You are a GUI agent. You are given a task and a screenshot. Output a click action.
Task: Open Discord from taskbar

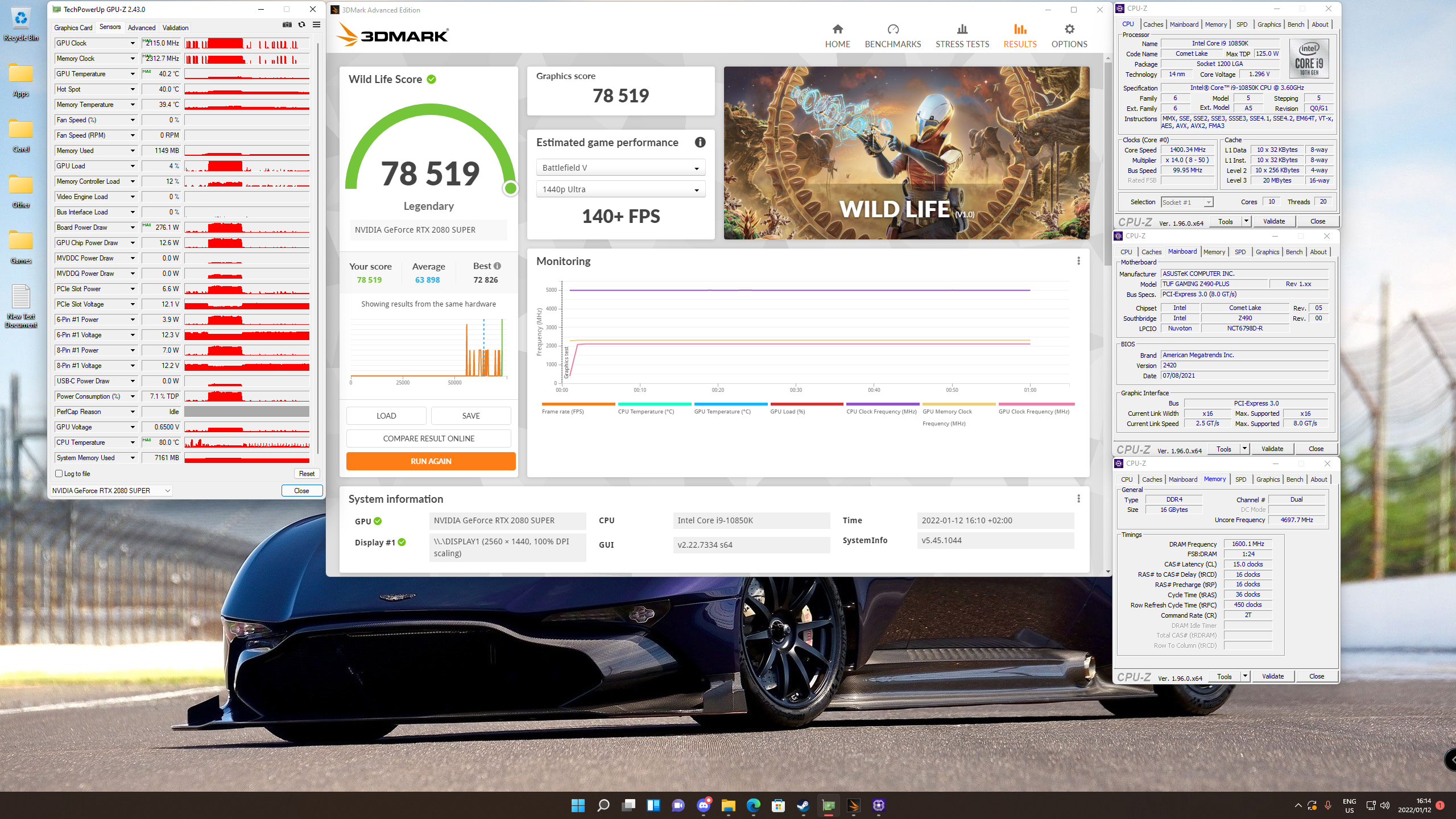703,805
